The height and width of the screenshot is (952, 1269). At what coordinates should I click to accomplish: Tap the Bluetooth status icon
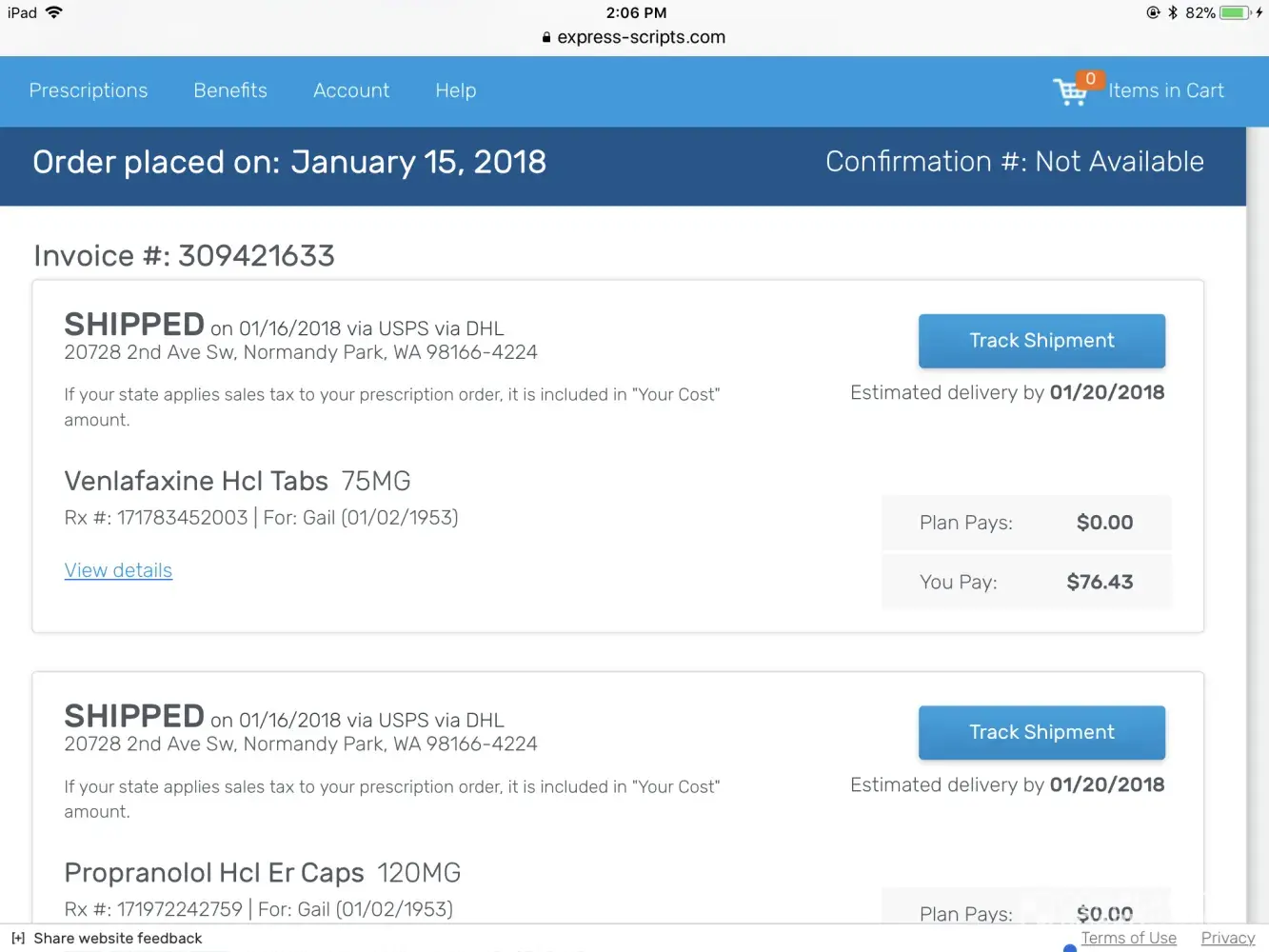click(1173, 12)
